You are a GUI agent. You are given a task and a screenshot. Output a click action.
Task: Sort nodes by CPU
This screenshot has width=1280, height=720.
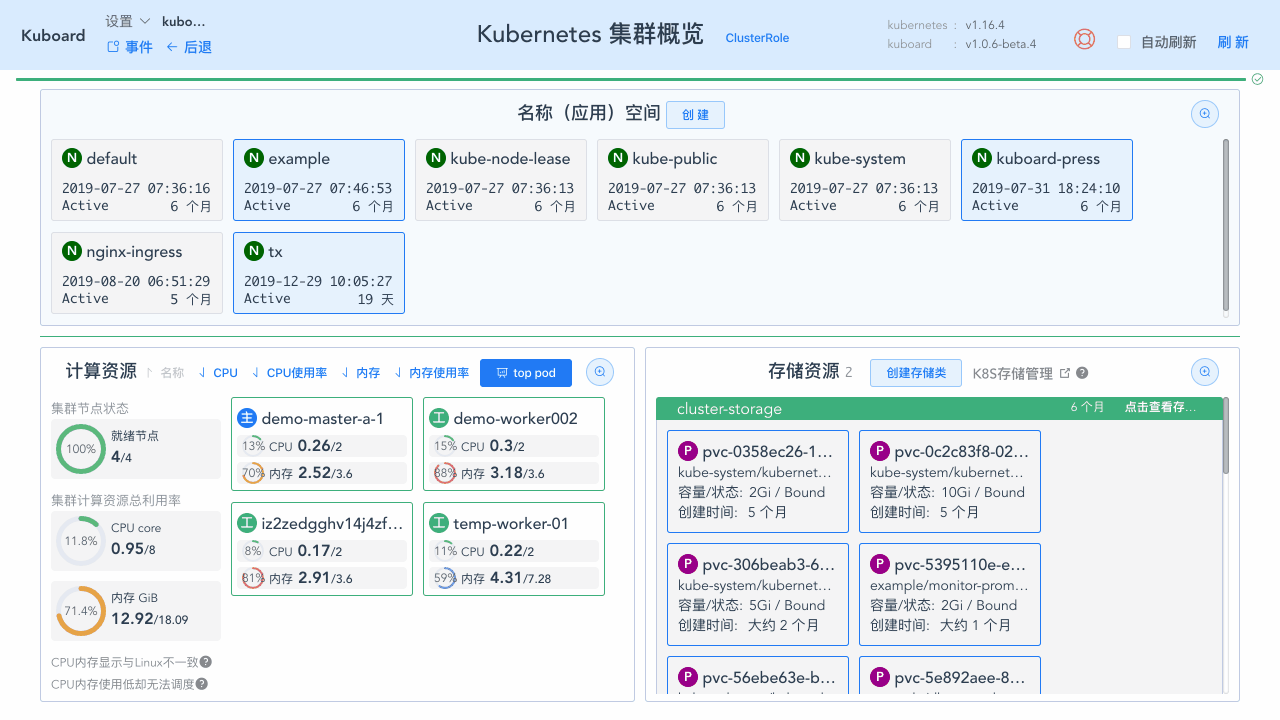[x=218, y=373]
